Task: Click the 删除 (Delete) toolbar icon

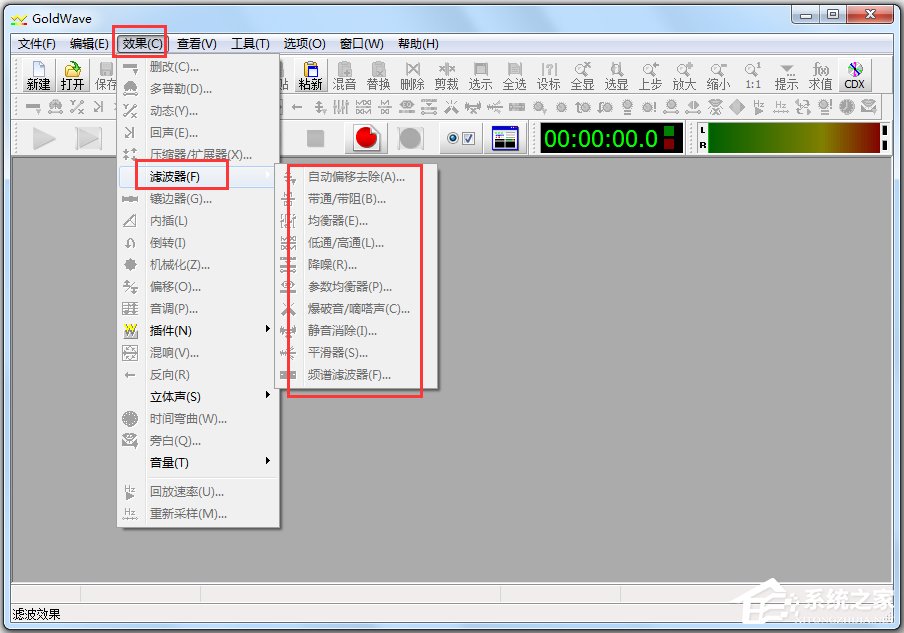Action: click(413, 76)
